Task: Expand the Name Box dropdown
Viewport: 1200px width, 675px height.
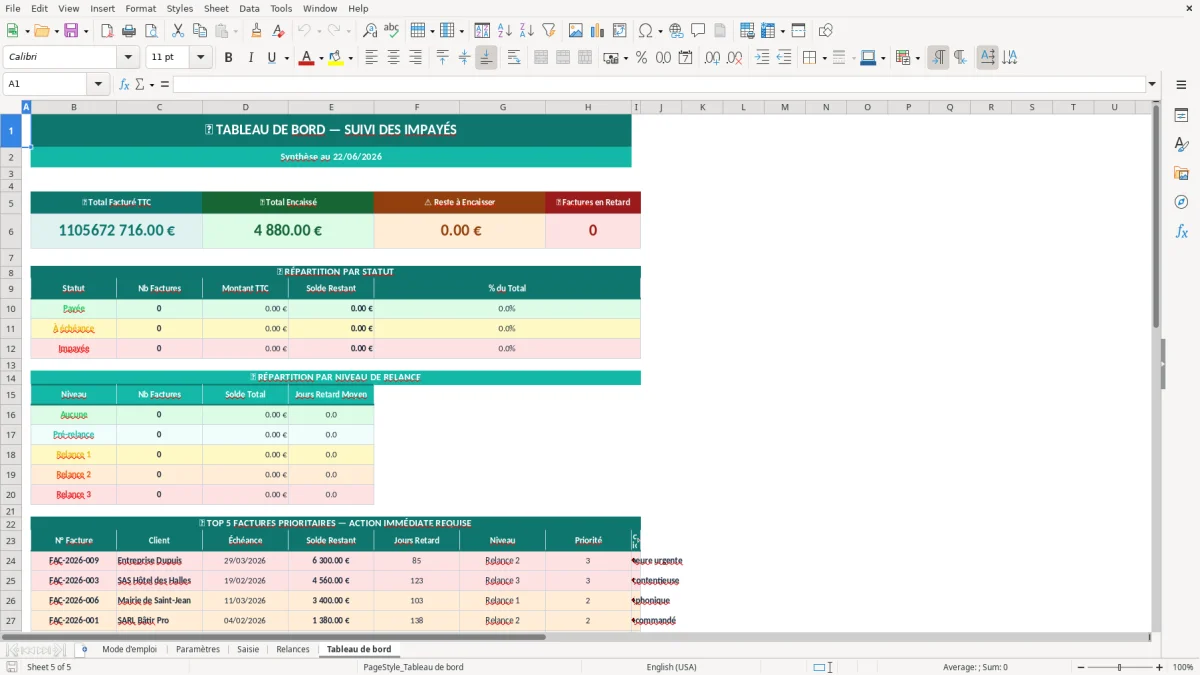Action: (99, 84)
